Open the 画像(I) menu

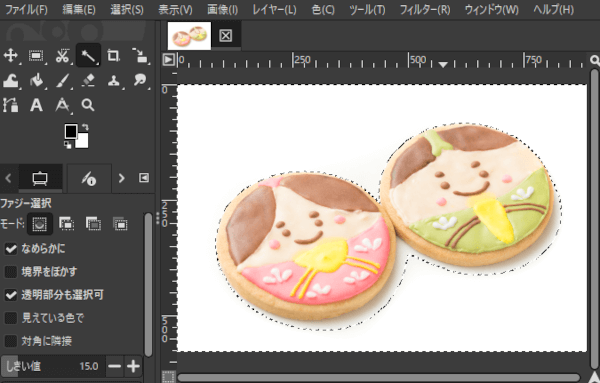222,10
